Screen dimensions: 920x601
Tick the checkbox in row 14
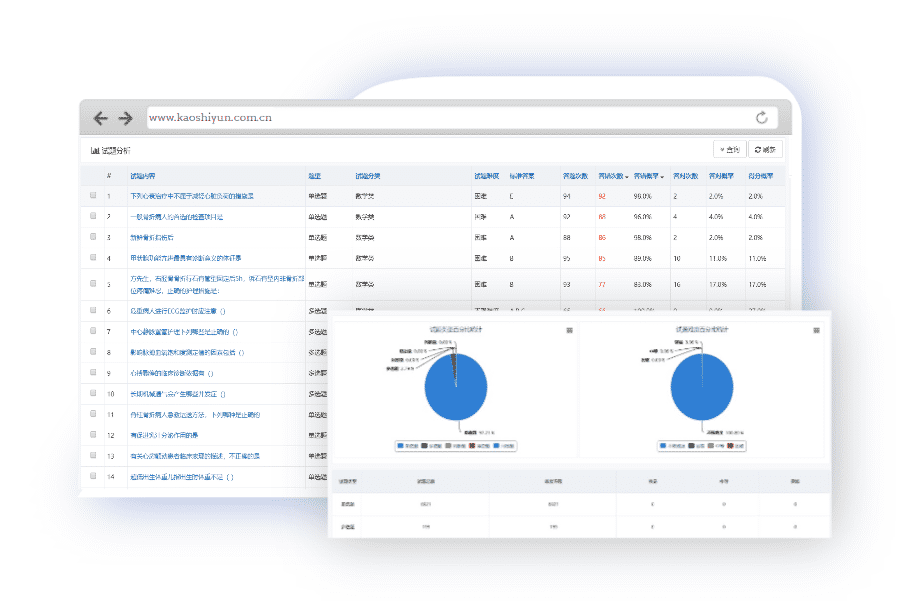[93, 476]
